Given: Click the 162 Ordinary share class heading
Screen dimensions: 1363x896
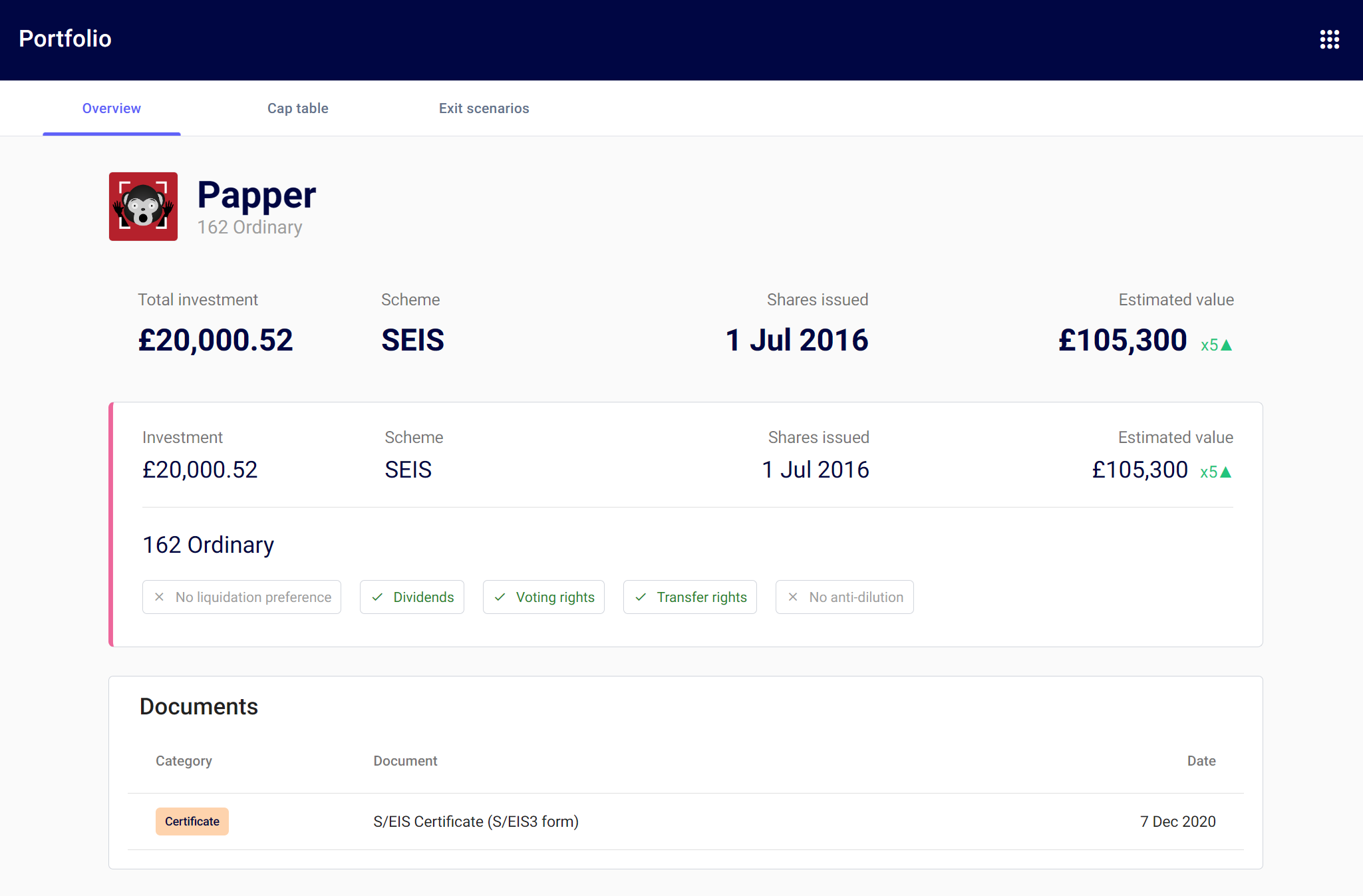Looking at the screenshot, I should coord(208,545).
